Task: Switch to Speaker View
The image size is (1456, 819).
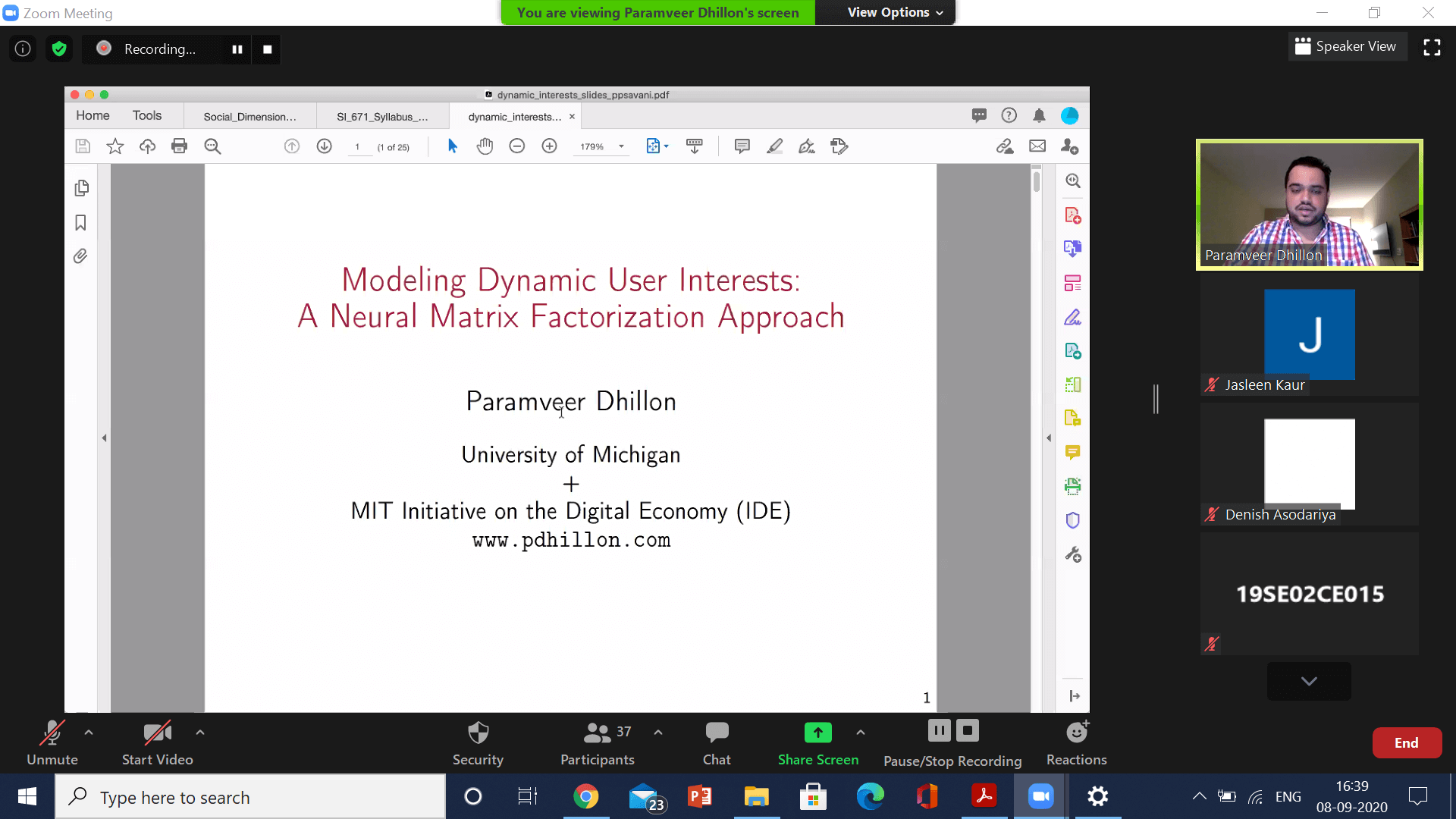Action: (1346, 46)
